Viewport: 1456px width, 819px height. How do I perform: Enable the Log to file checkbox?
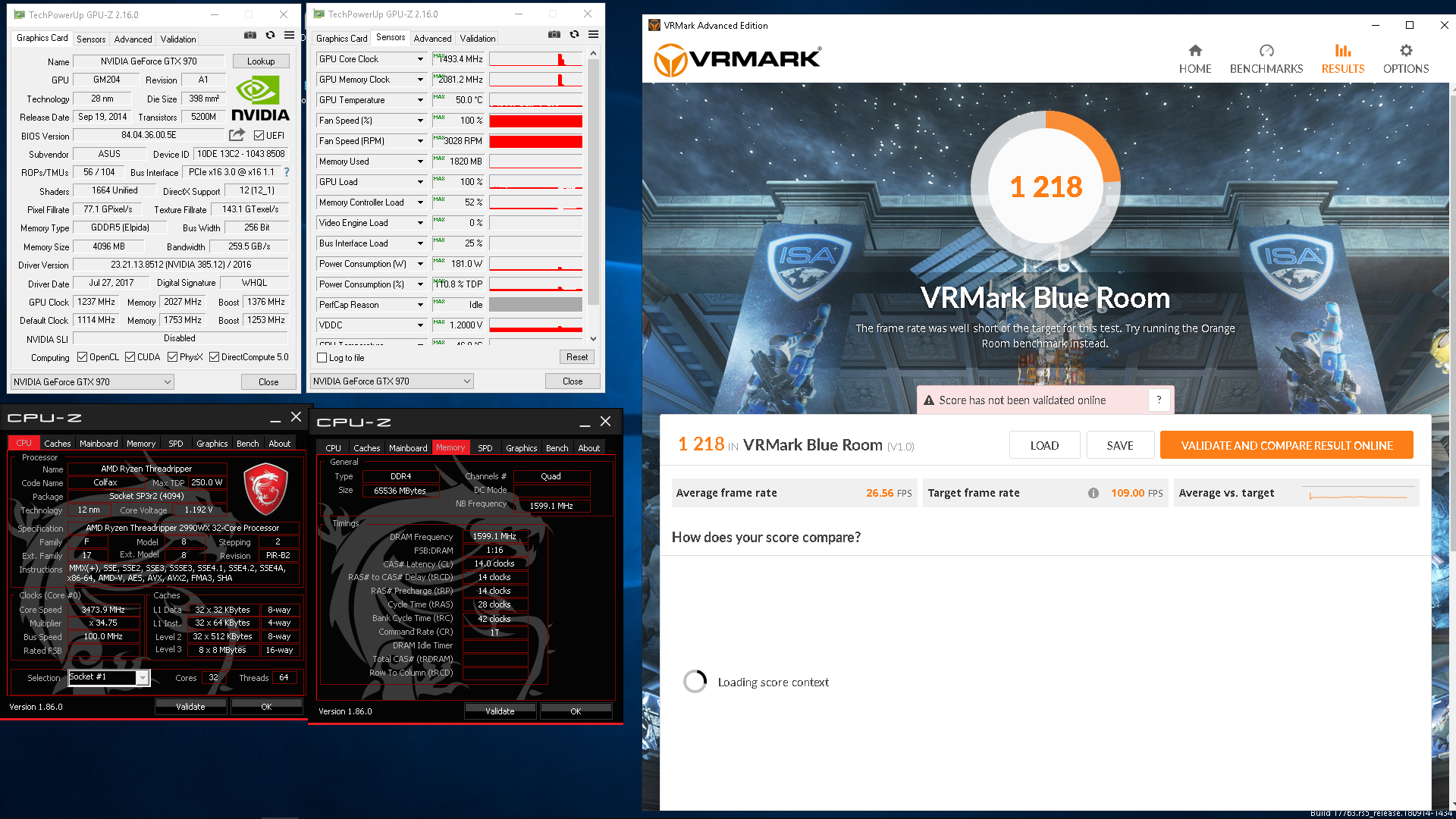pos(322,358)
